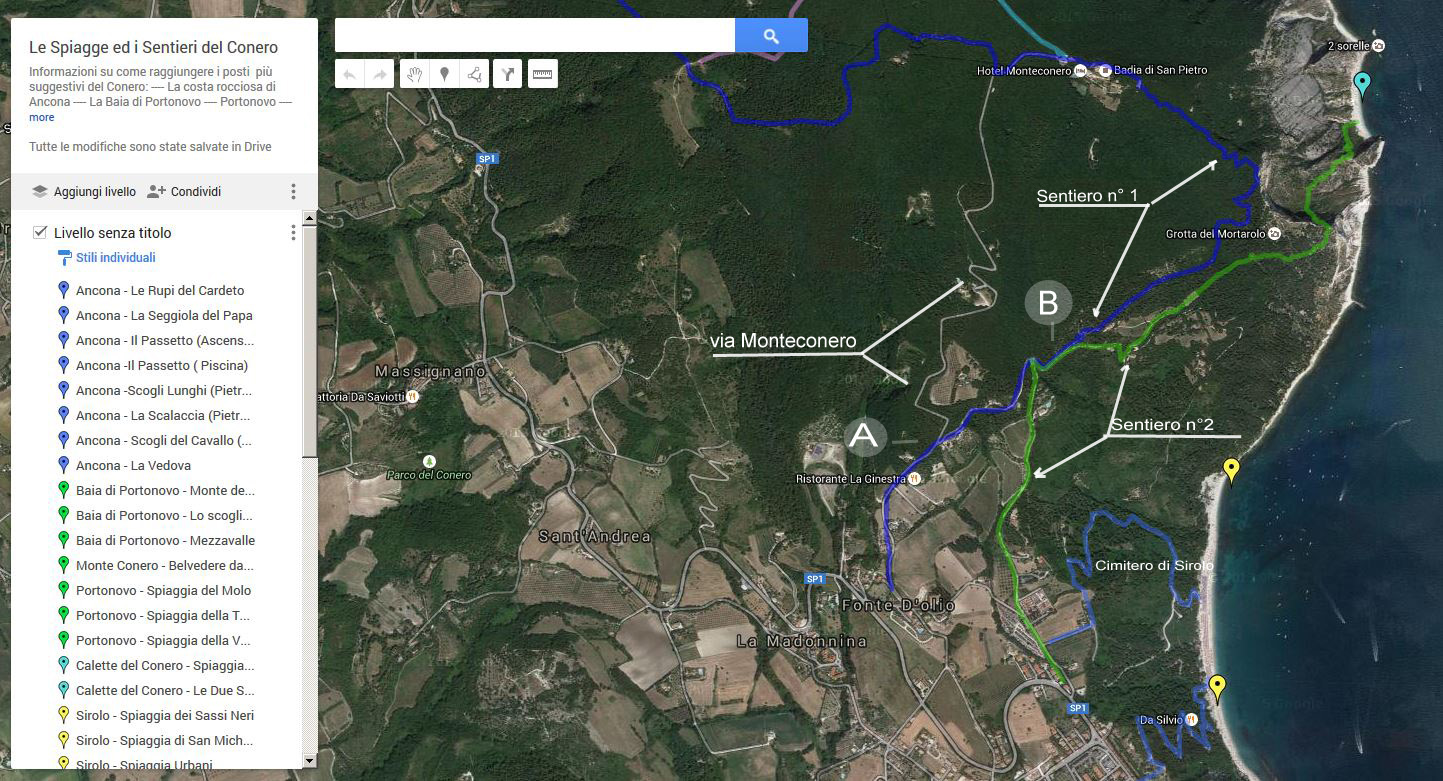Viewport: 1443px width, 781px height.
Task: Click the Condividi share button
Action: pos(184,191)
